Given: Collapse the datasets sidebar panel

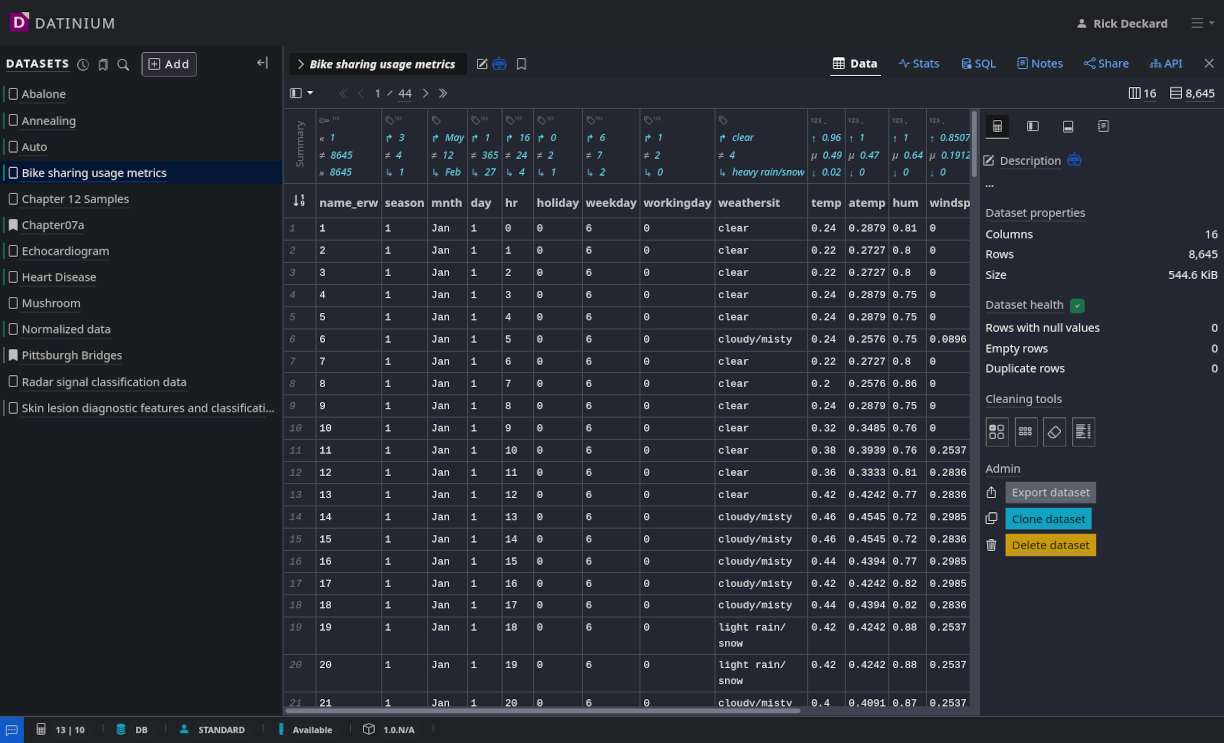Looking at the screenshot, I should point(262,63).
